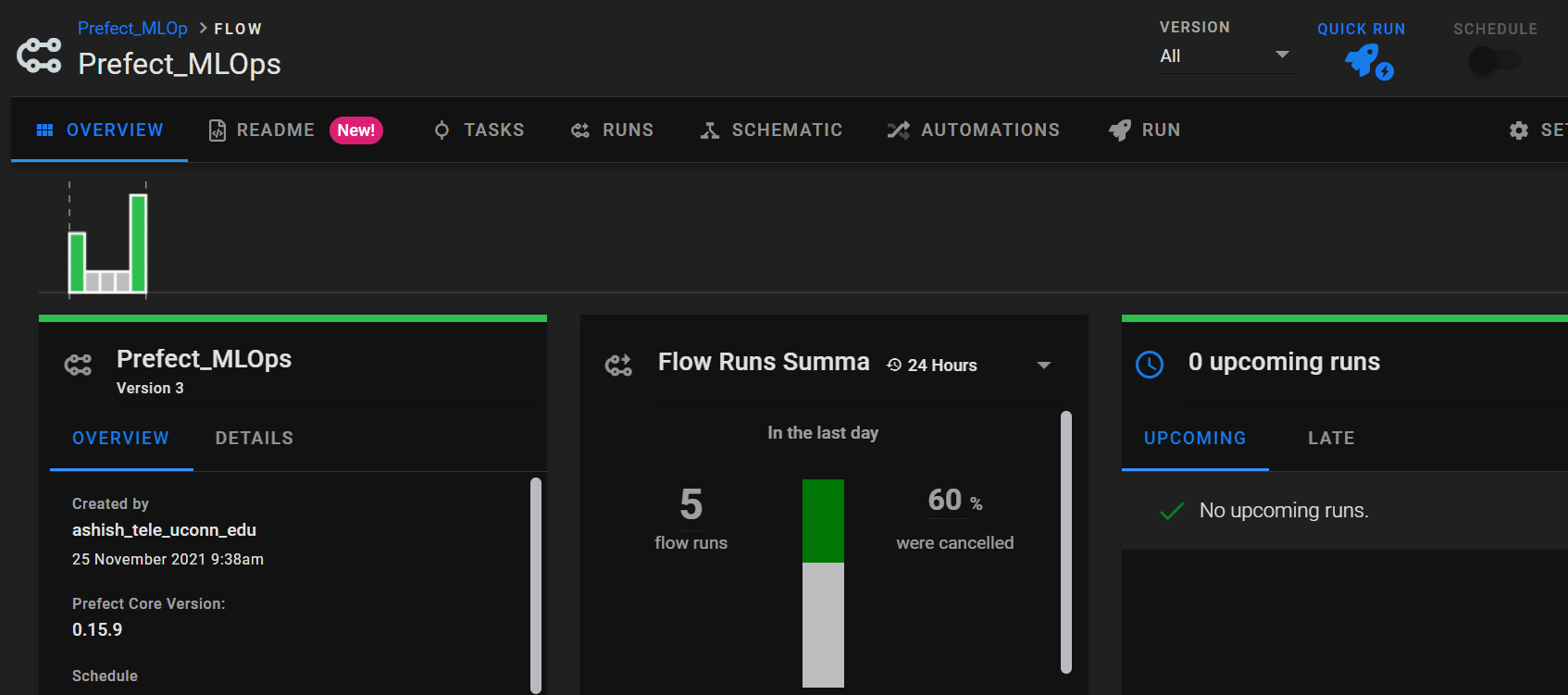Click the Schematic hierarchy icon

[710, 130]
